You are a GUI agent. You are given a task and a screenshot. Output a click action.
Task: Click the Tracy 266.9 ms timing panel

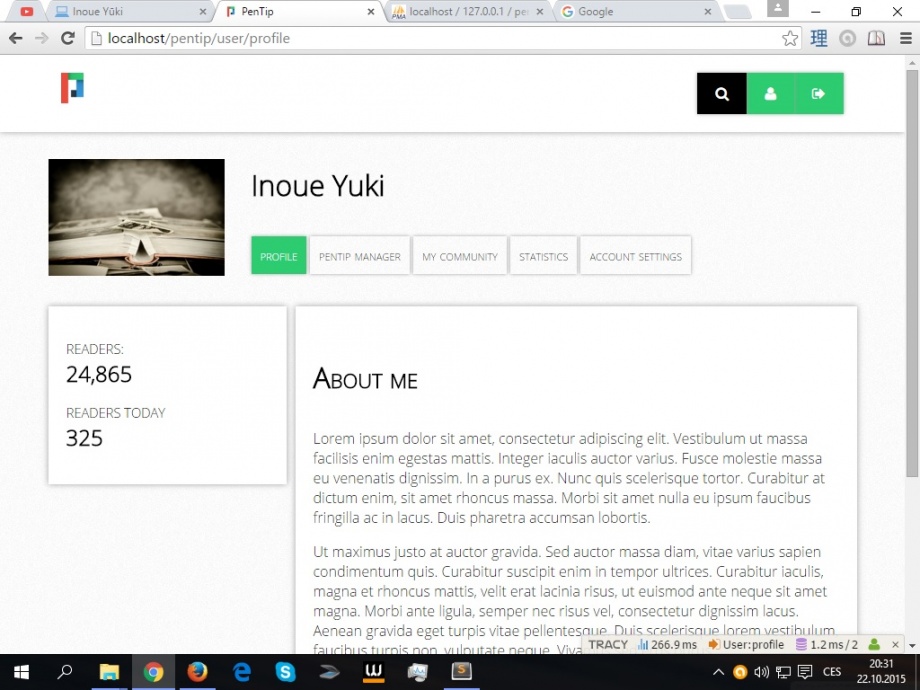[668, 645]
